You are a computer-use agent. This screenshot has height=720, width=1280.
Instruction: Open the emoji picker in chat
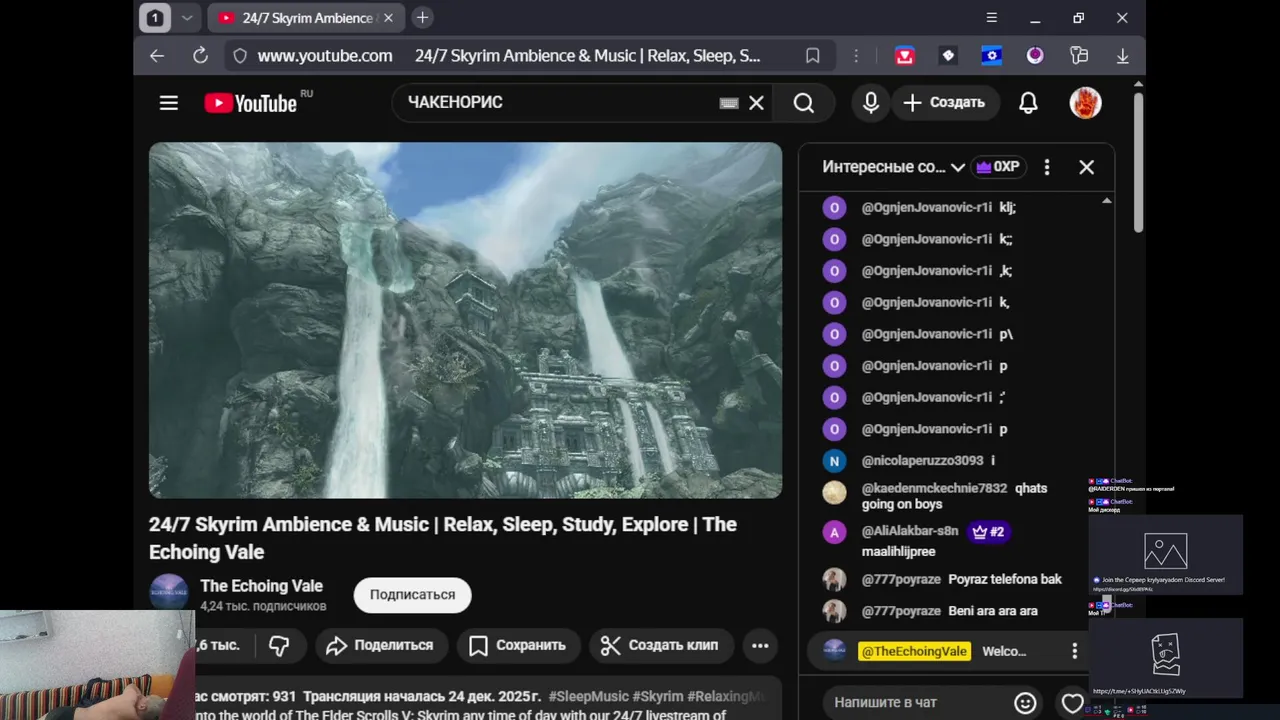tap(1026, 703)
